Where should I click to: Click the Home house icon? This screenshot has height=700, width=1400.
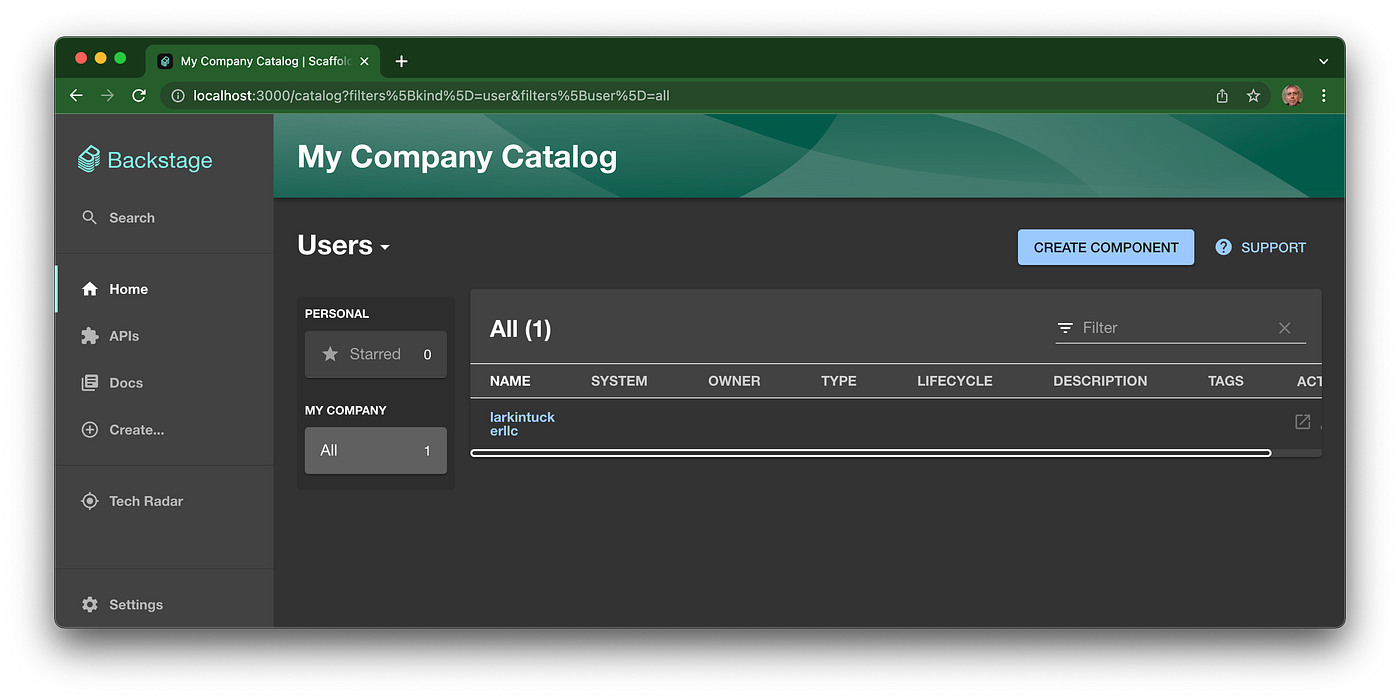click(x=90, y=289)
